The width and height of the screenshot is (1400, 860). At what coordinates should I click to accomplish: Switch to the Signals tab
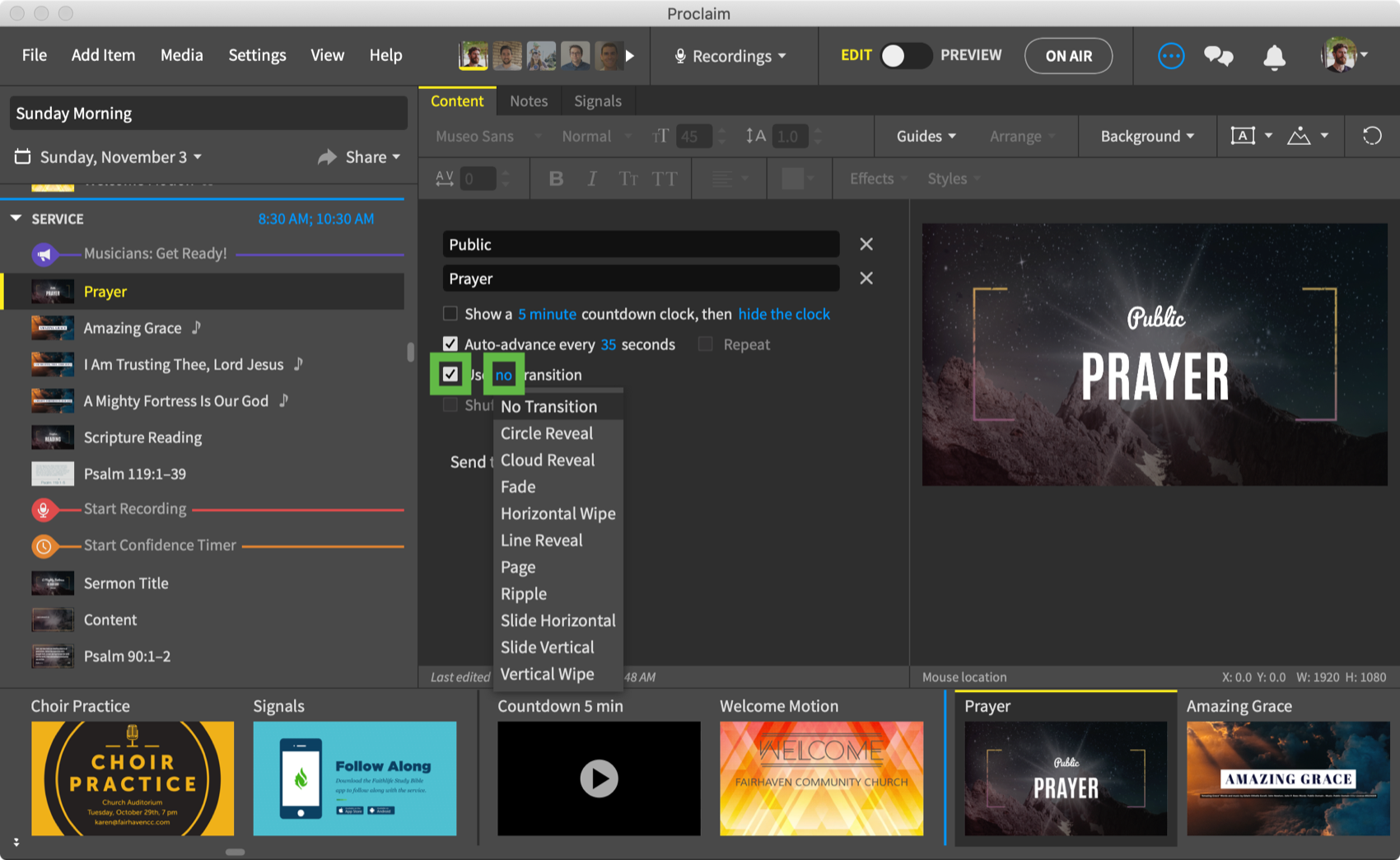pos(598,100)
